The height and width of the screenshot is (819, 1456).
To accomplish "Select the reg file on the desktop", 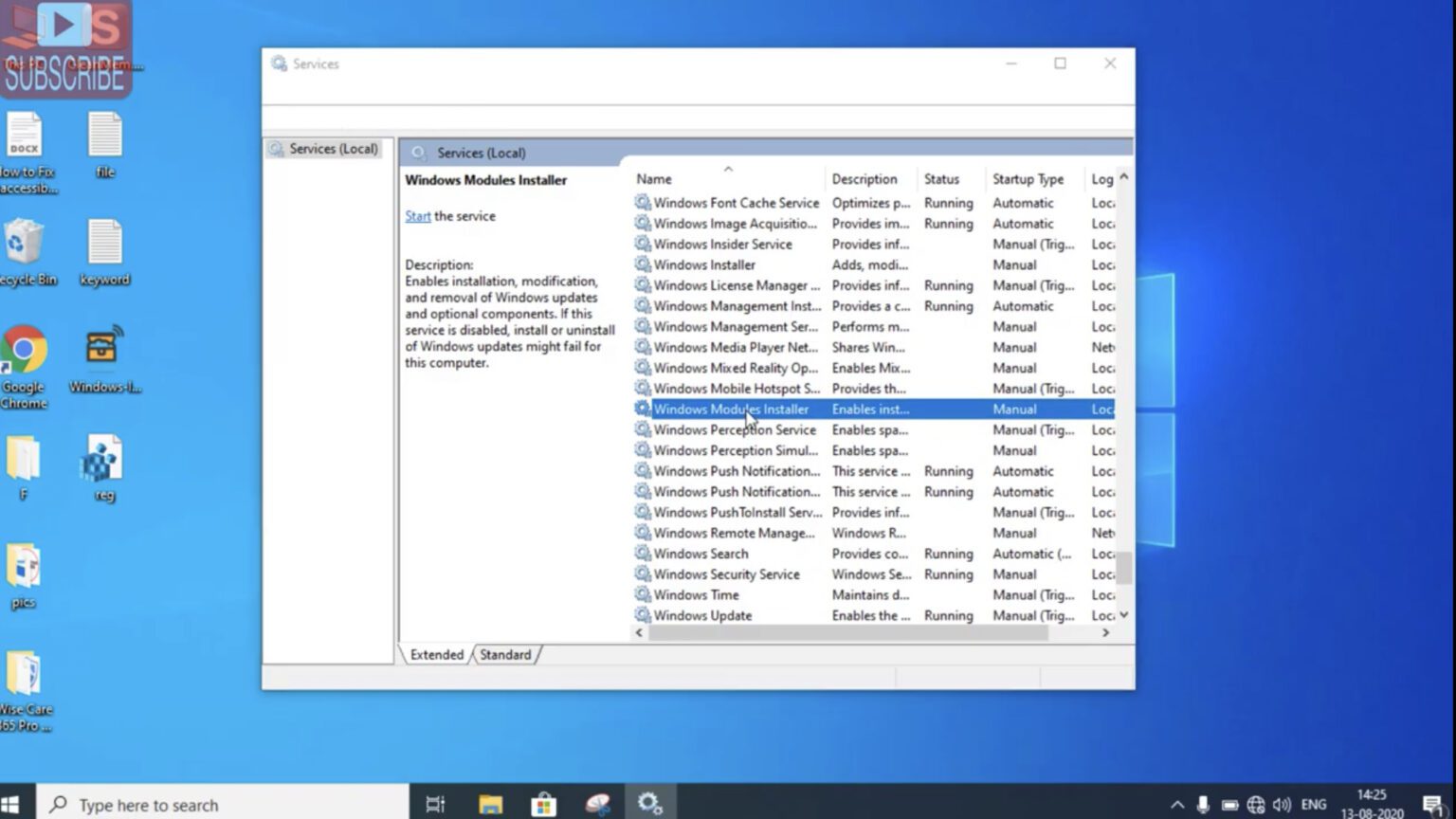I will tap(103, 468).
